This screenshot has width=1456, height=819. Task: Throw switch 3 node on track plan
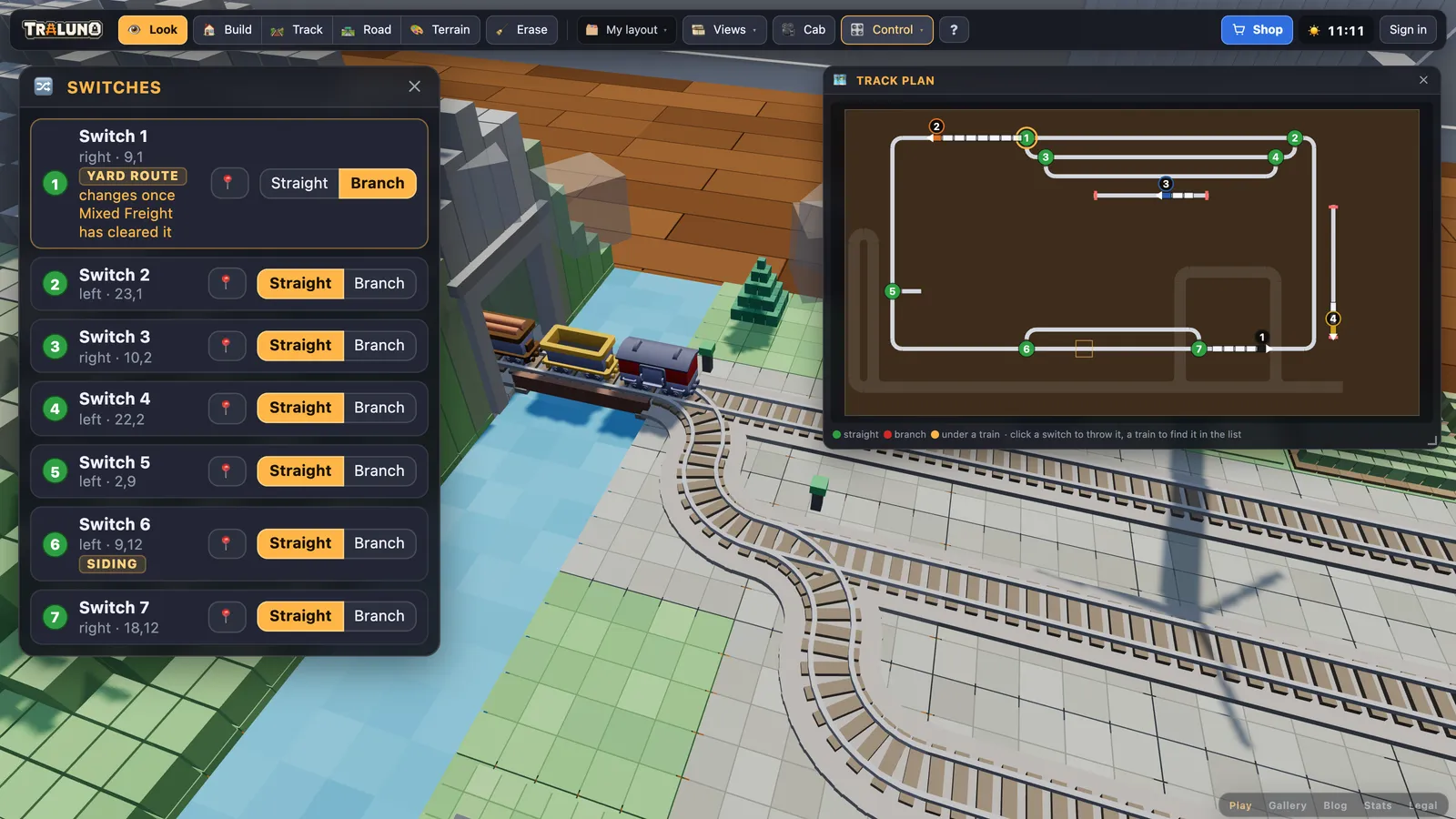coord(1046,157)
